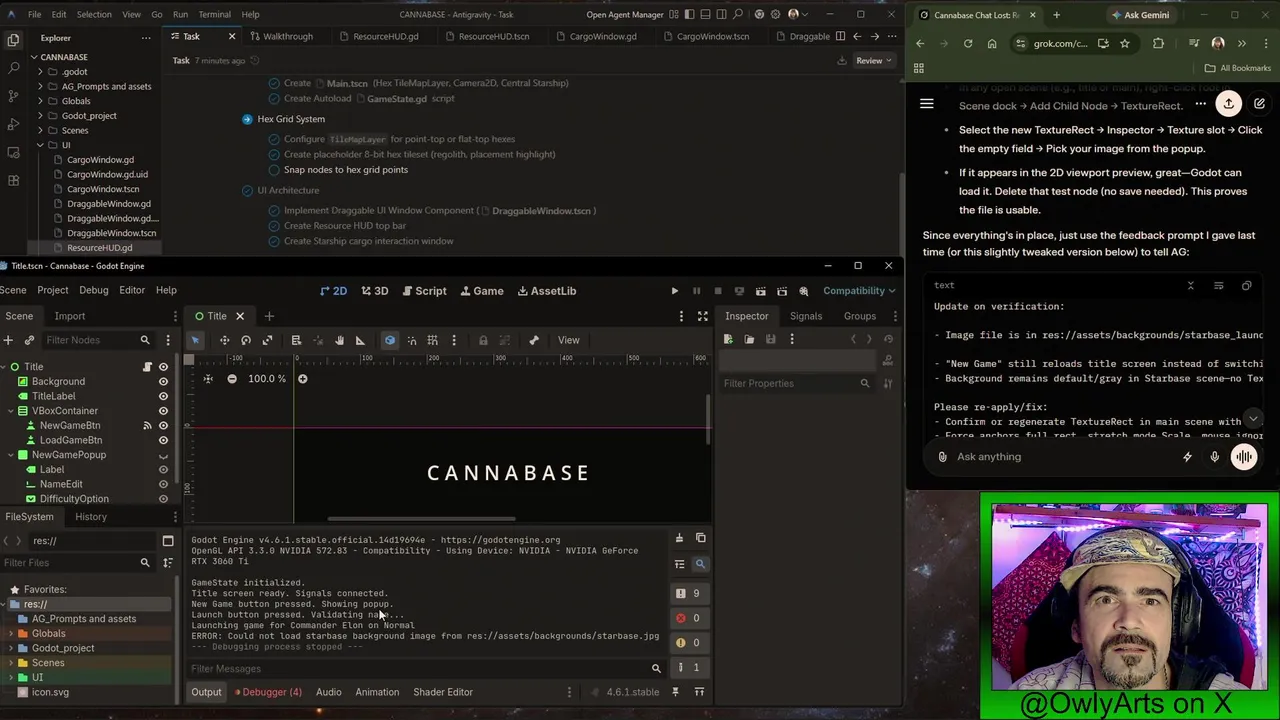This screenshot has width=1280, height=720.
Task: Show the hidden NewGamePopup node
Action: pos(163,456)
